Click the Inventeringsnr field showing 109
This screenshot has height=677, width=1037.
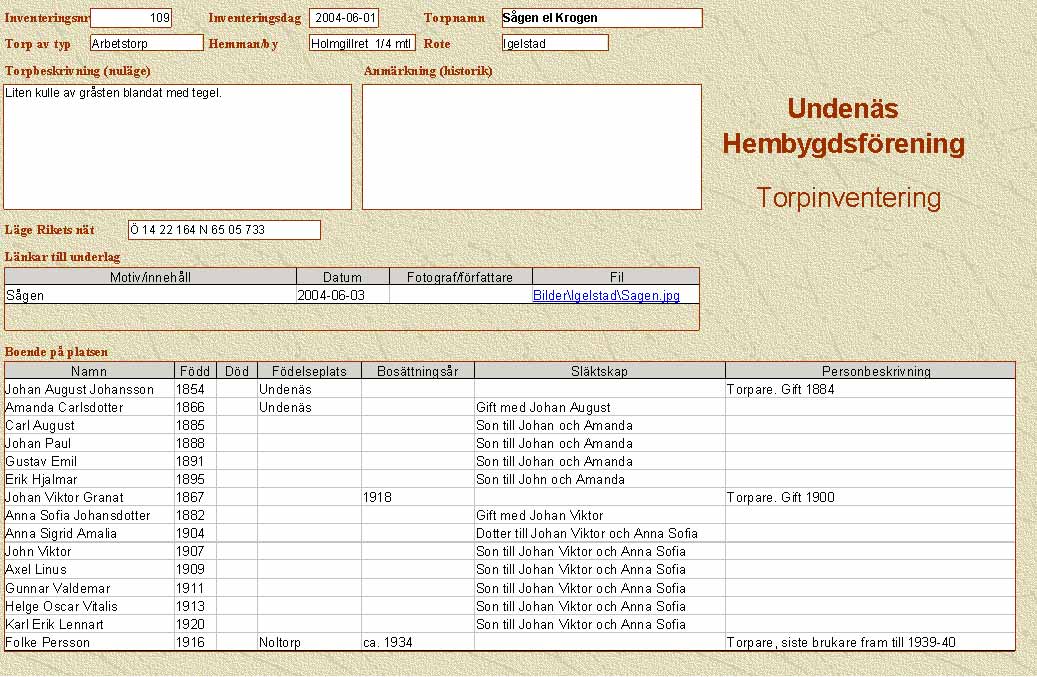click(131, 18)
